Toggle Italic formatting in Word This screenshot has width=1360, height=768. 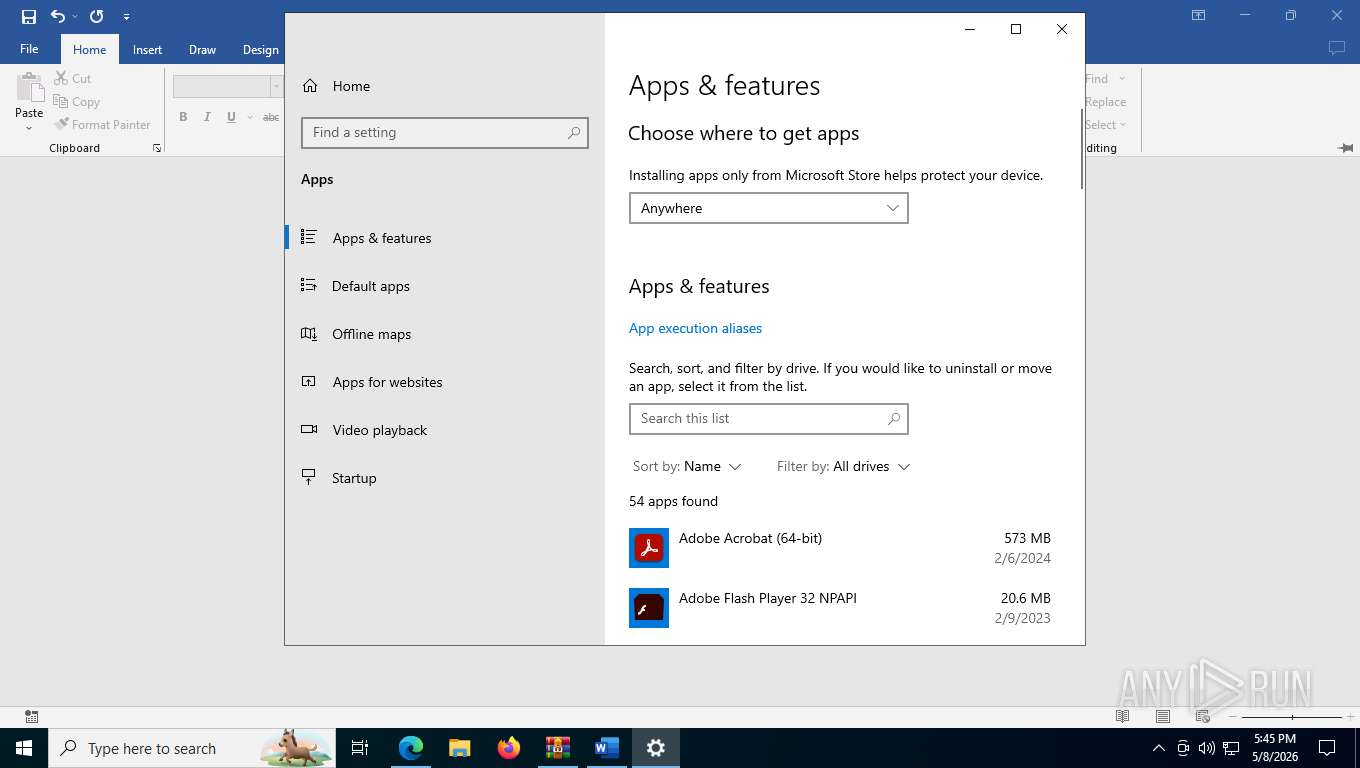[207, 117]
